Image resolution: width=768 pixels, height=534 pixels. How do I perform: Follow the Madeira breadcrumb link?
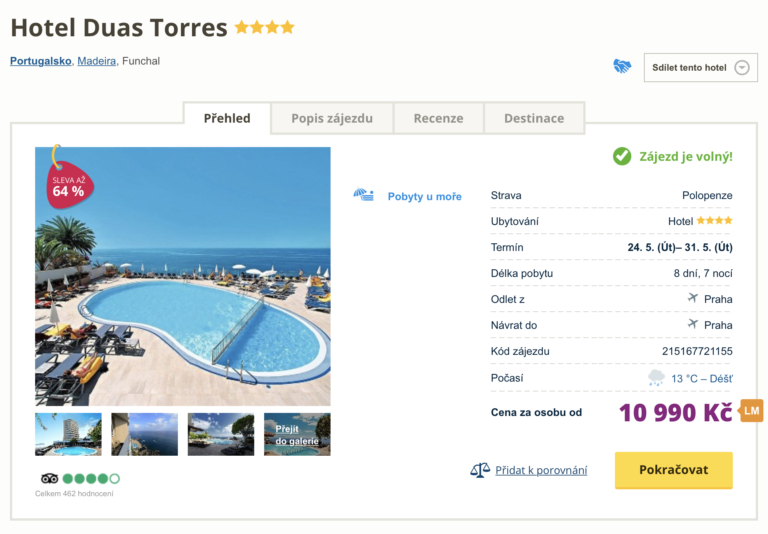[x=96, y=61]
